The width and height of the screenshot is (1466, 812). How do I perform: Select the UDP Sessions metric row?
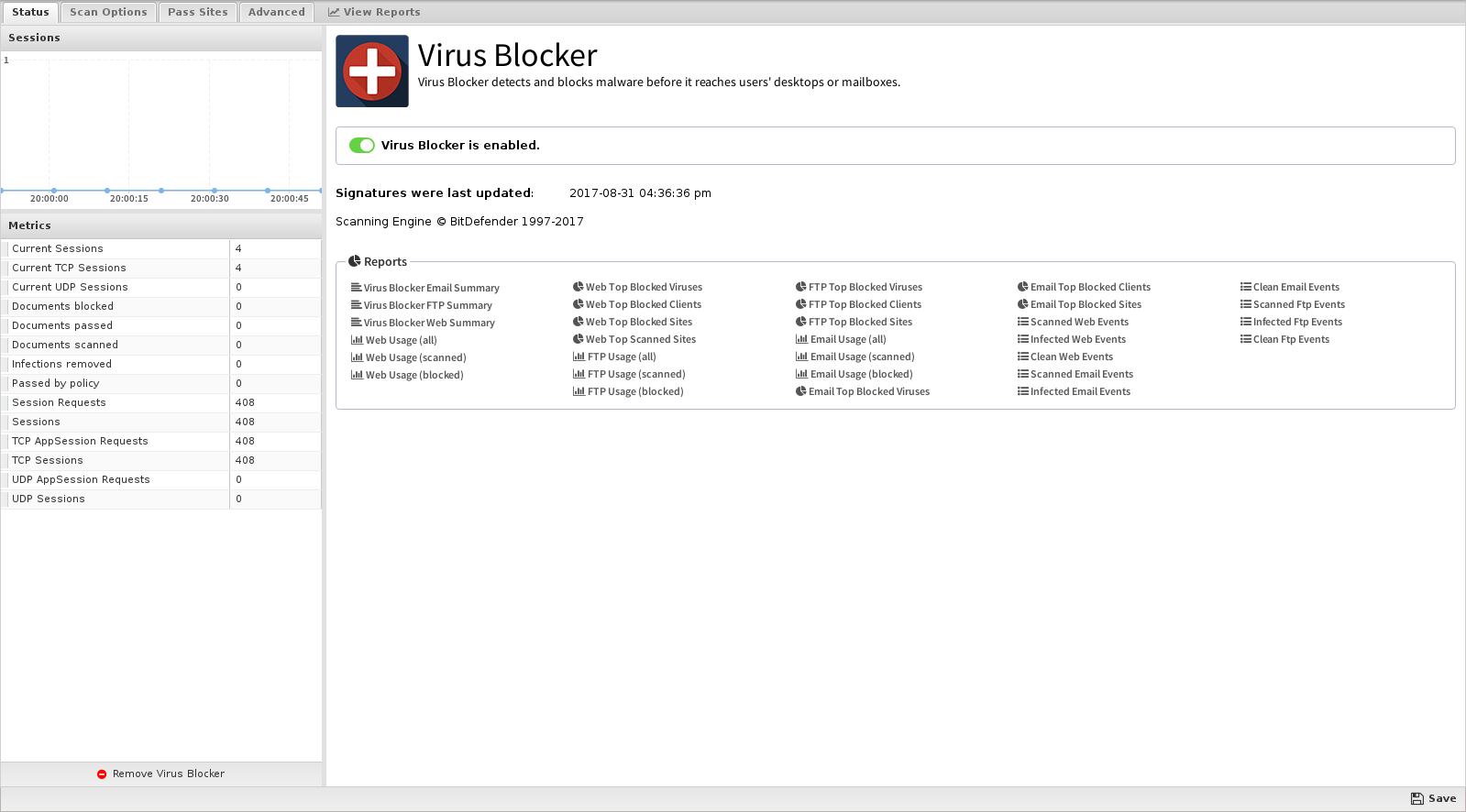click(161, 499)
